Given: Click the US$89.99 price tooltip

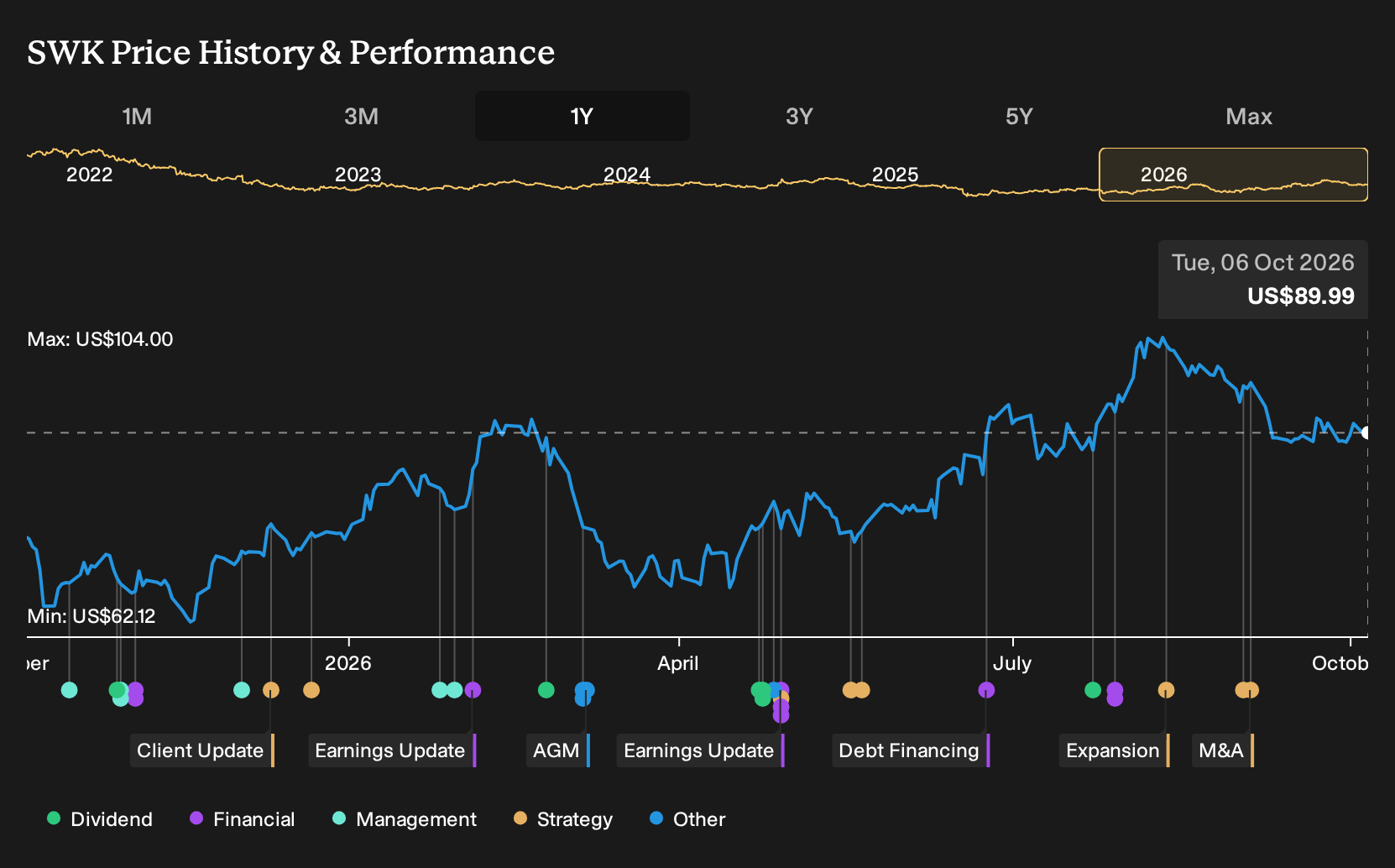Looking at the screenshot, I should point(1263,280).
